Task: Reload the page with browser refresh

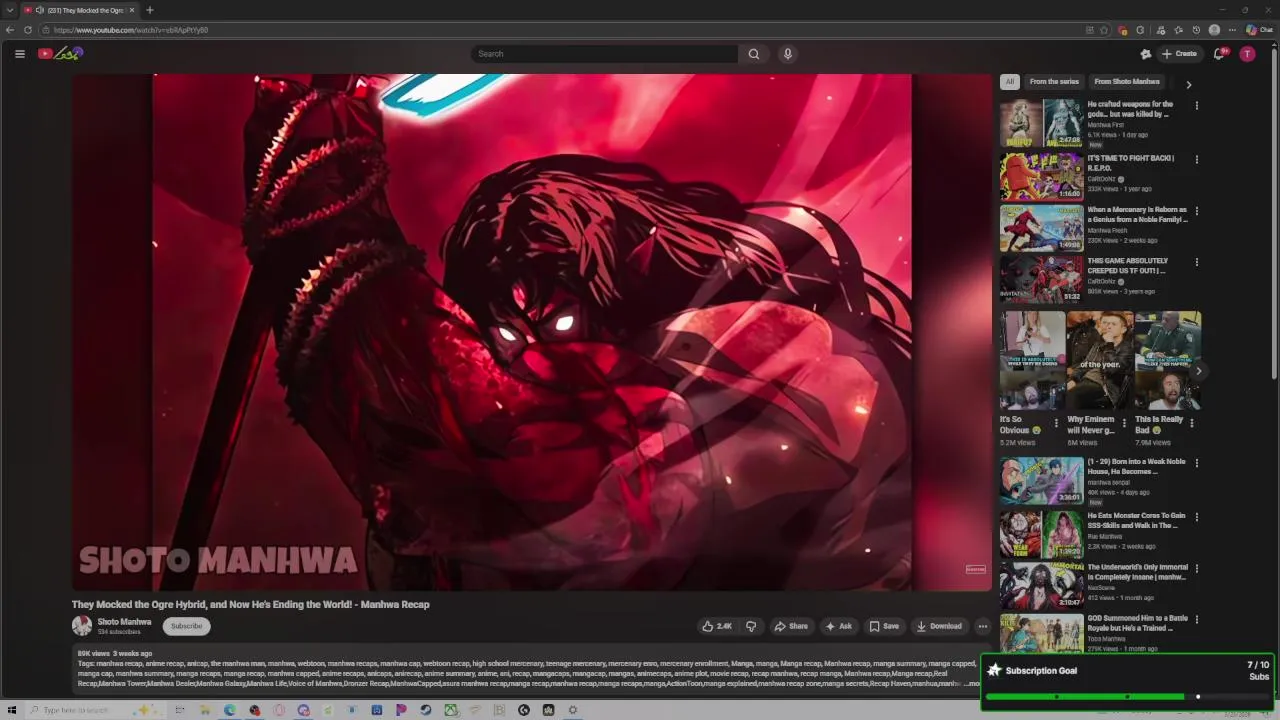Action: pyautogui.click(x=28, y=30)
